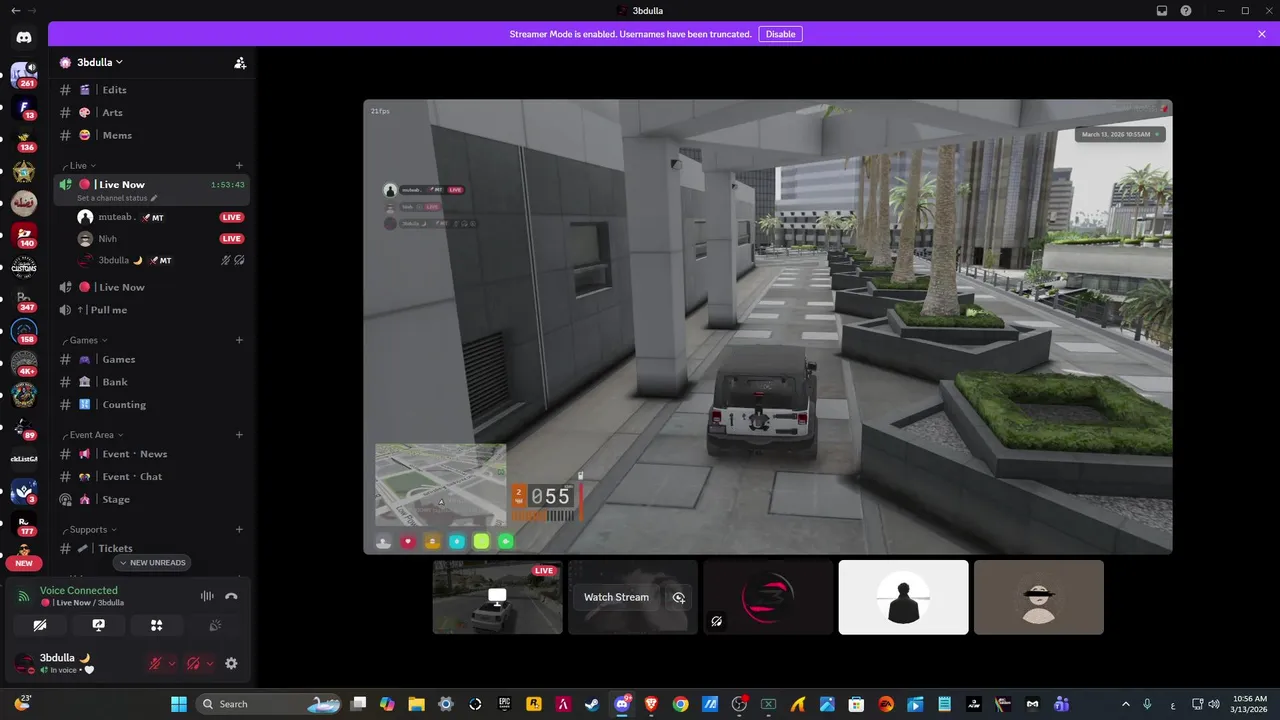The height and width of the screenshot is (720, 1280).
Task: Open the Bank text channel
Action: pos(152,382)
